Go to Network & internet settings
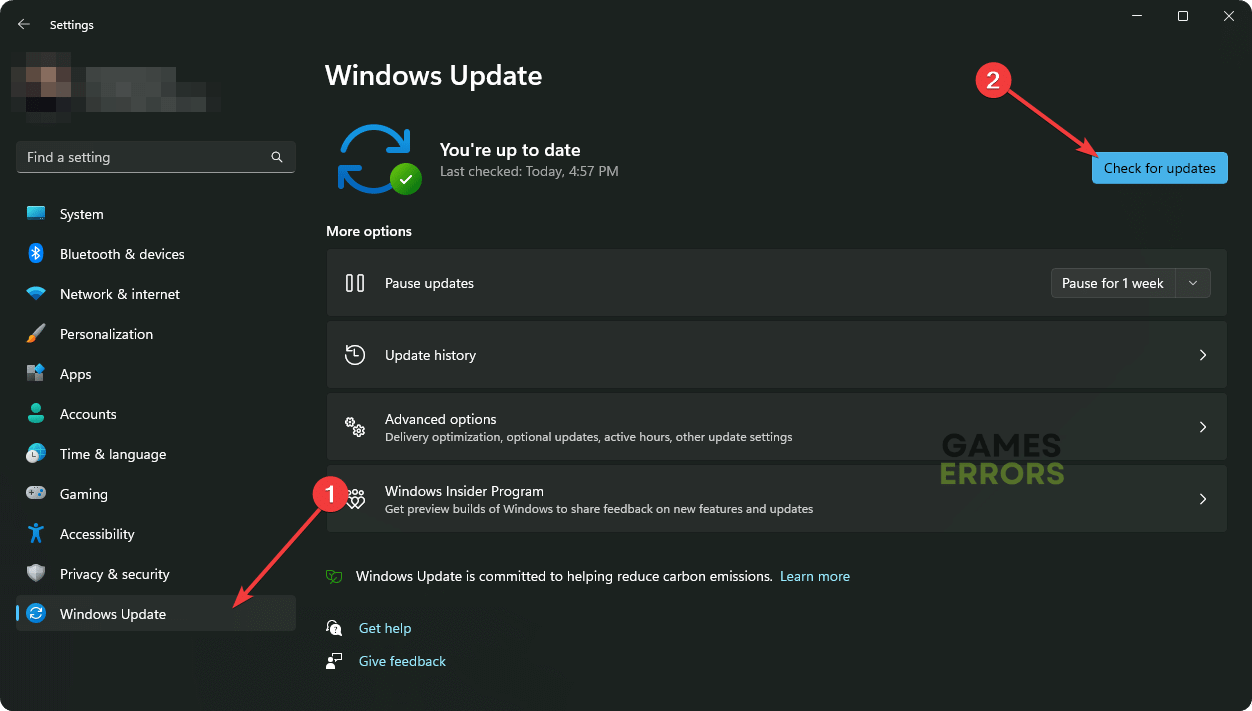The width and height of the screenshot is (1252, 711). pos(156,294)
